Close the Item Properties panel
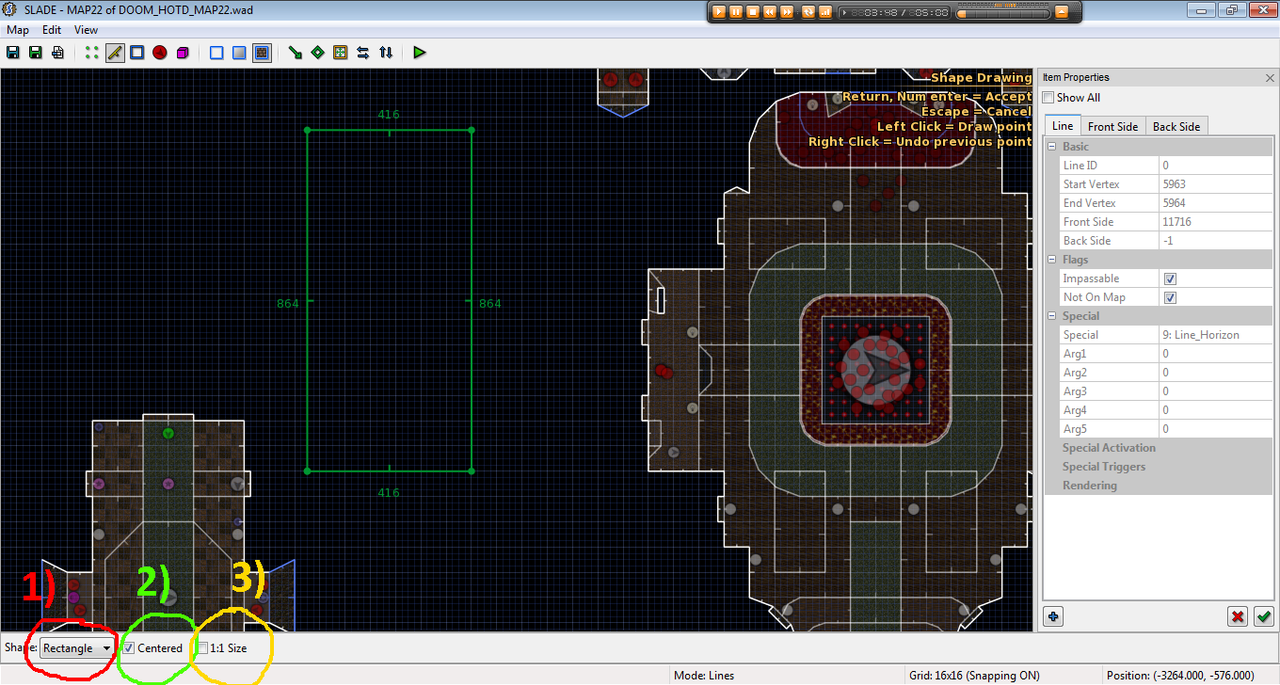This screenshot has width=1280, height=685. coord(1271,78)
